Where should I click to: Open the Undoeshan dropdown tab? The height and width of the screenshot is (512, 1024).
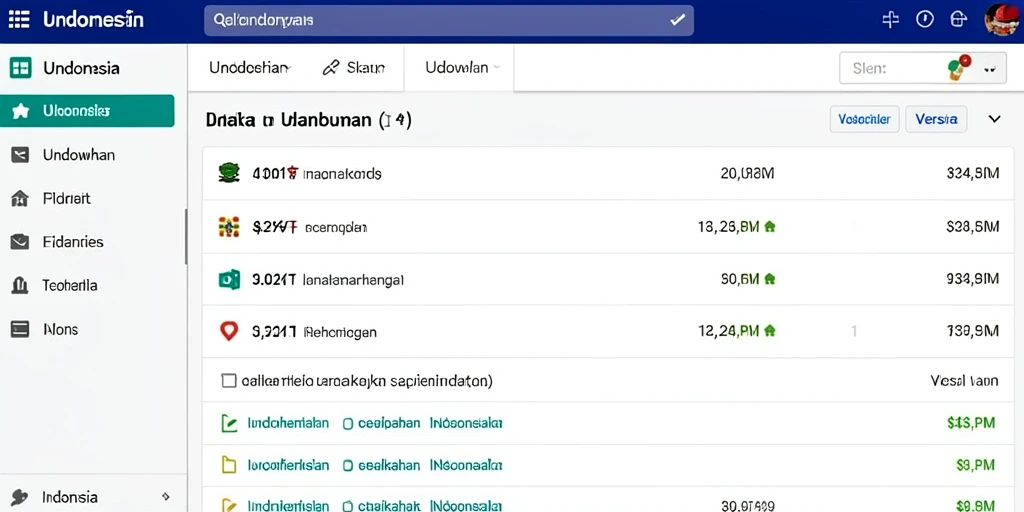(250, 67)
